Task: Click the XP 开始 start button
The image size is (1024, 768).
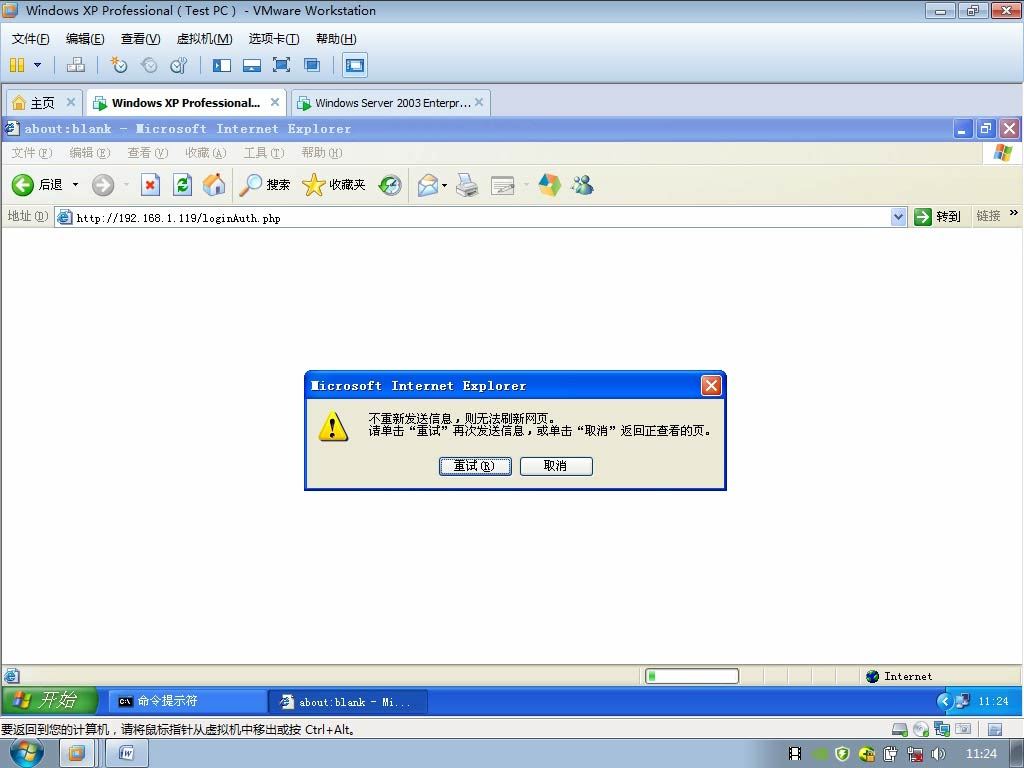Action: (x=50, y=700)
